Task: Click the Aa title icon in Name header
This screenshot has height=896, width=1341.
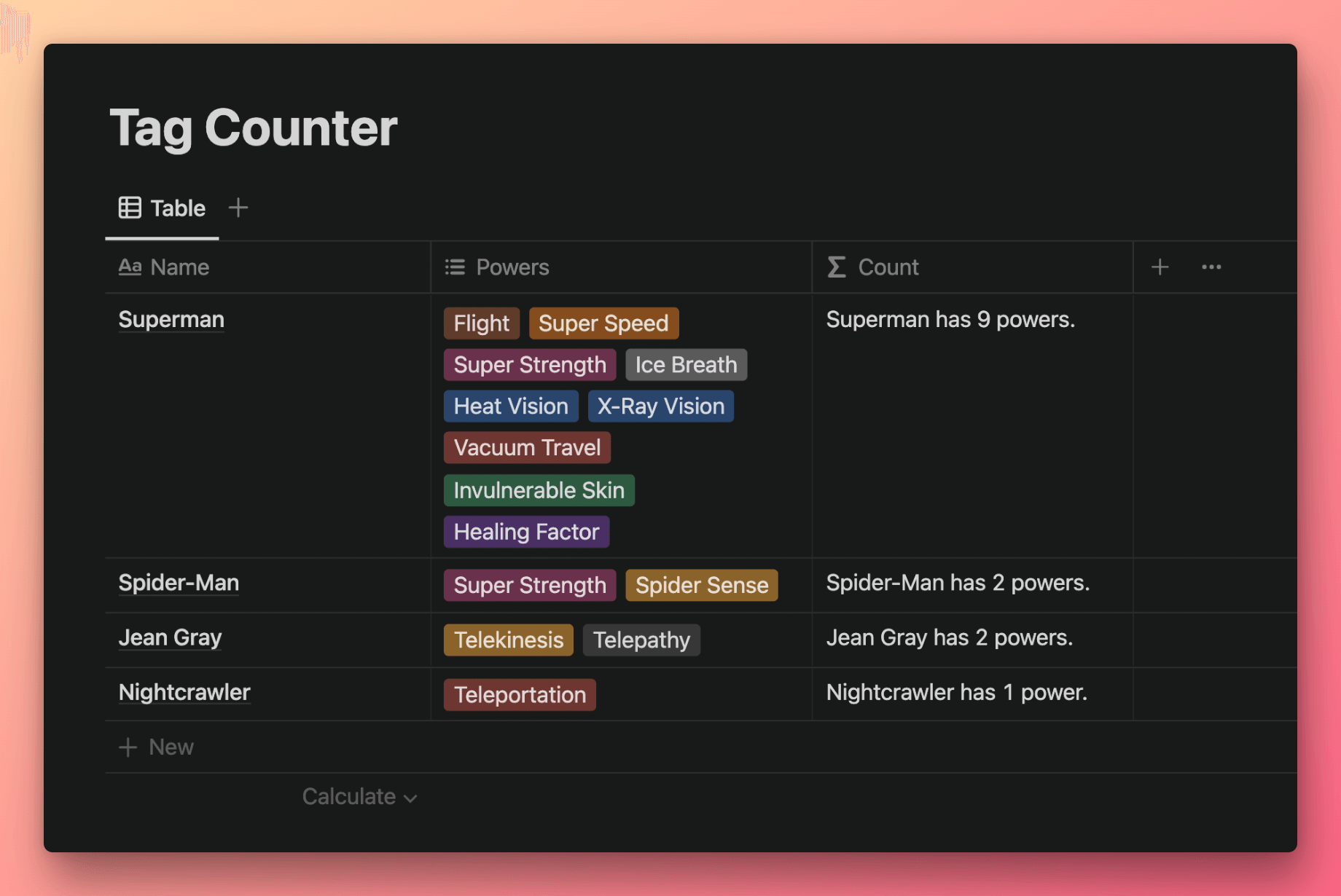Action: click(x=130, y=267)
